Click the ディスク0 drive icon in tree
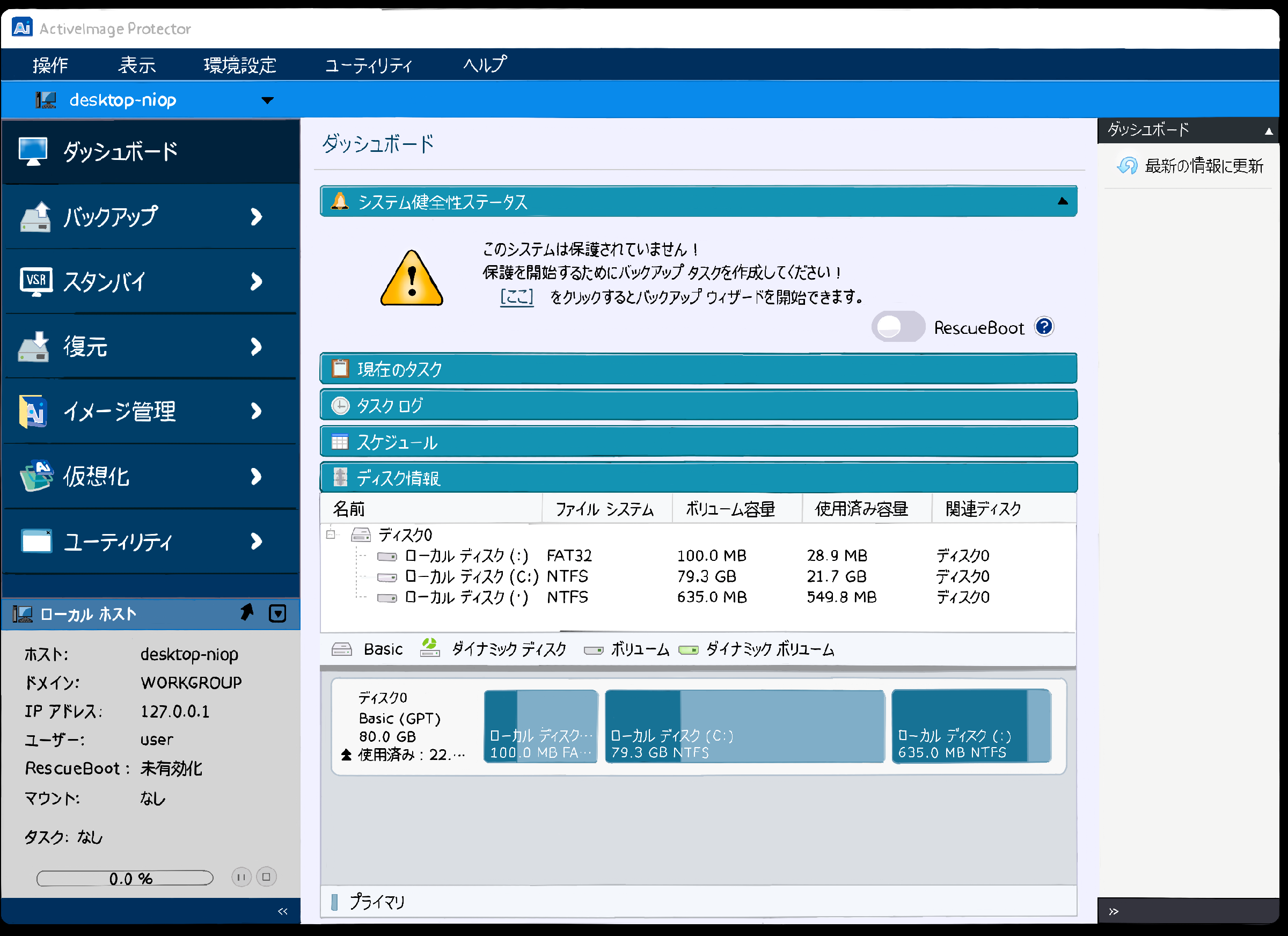1288x936 pixels. coord(361,535)
